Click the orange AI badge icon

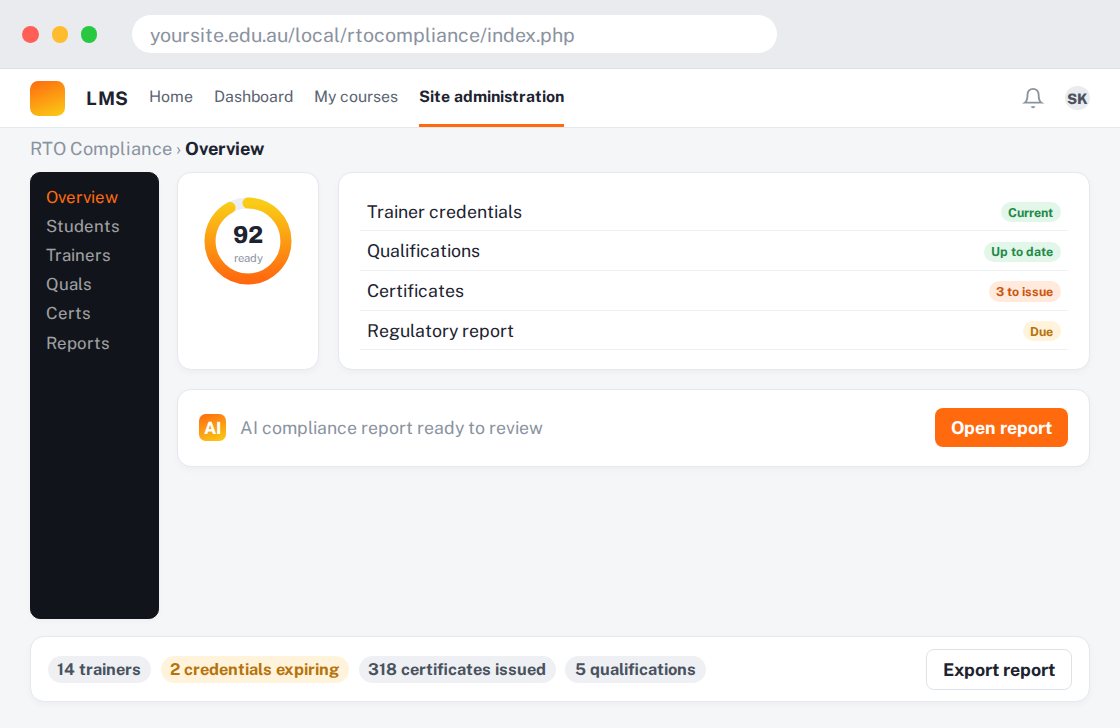pyautogui.click(x=212, y=428)
